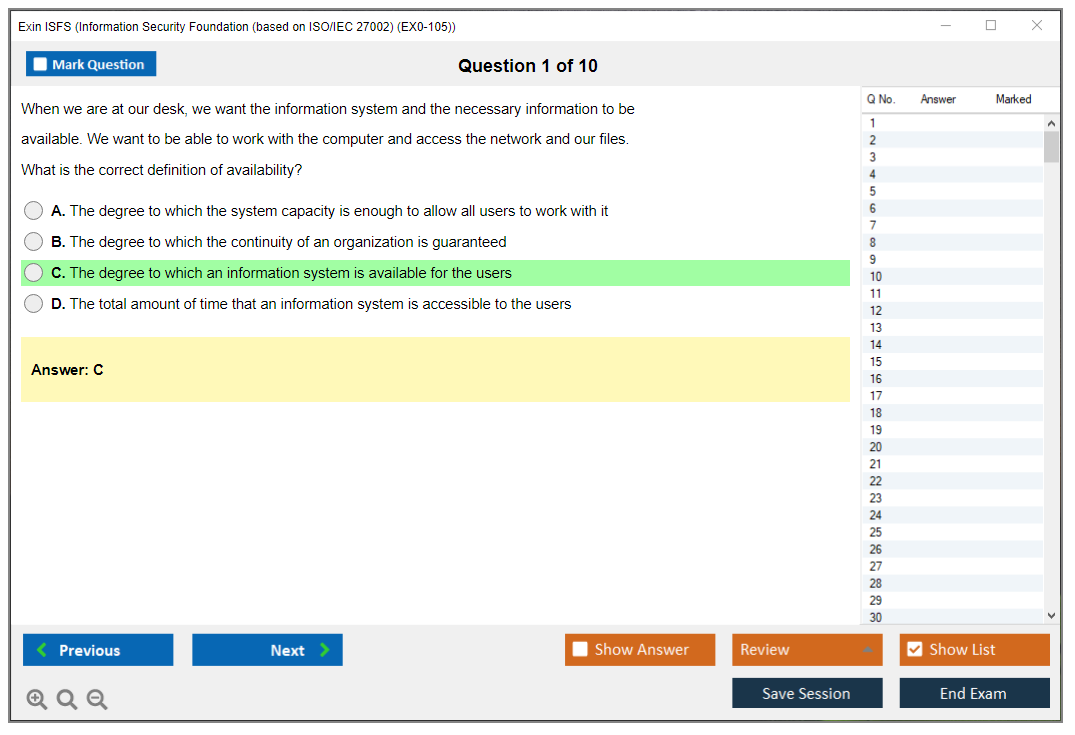Image resolution: width=1075 pixels, height=735 pixels.
Task: Select radio button for option A
Action: pos(34,211)
